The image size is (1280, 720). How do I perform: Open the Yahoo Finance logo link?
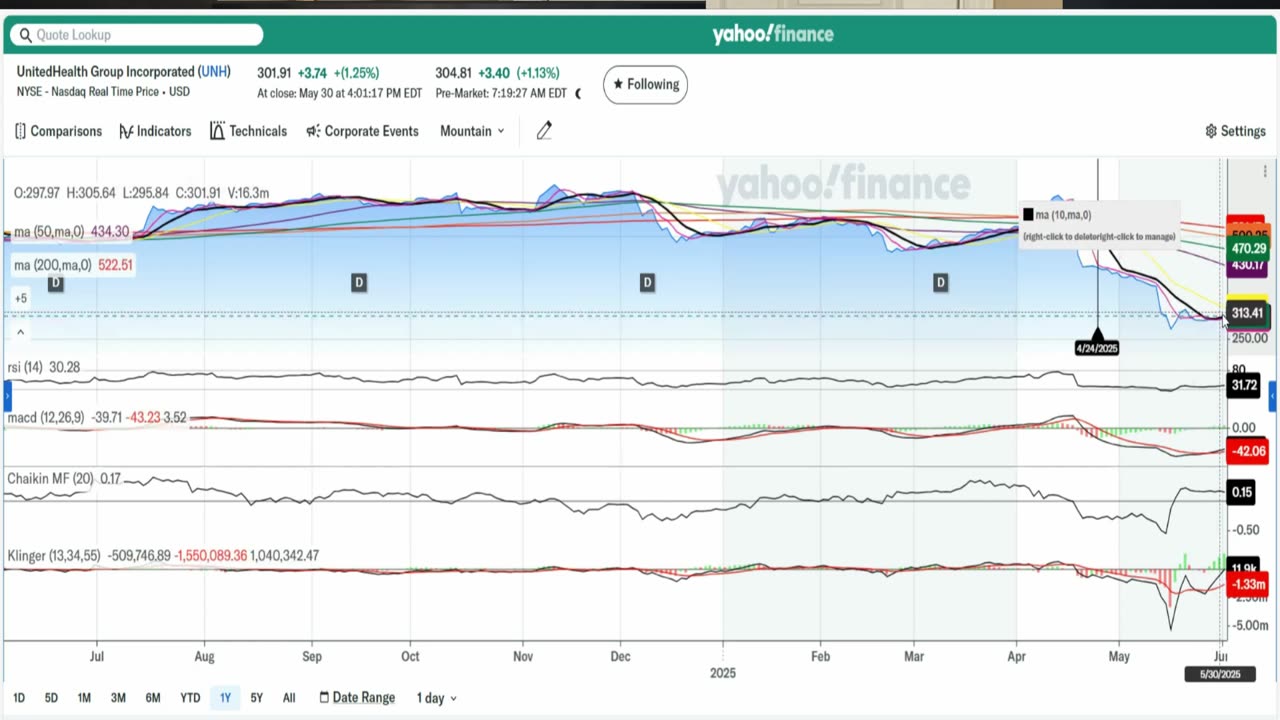pos(773,35)
